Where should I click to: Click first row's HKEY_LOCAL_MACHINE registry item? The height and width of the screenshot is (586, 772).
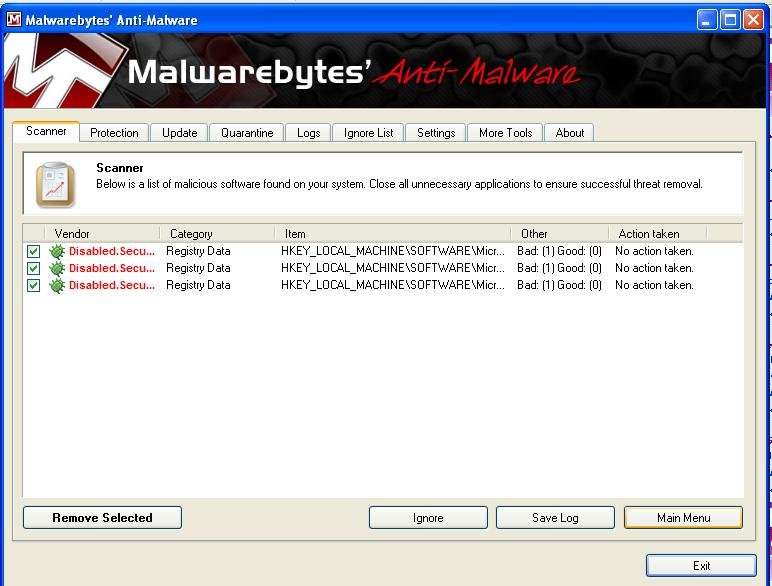click(x=392, y=251)
